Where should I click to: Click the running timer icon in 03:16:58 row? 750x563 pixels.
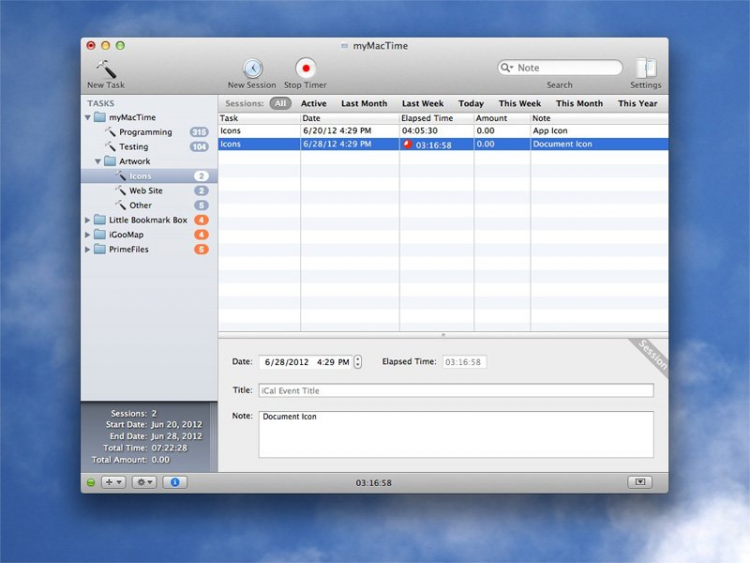click(408, 144)
